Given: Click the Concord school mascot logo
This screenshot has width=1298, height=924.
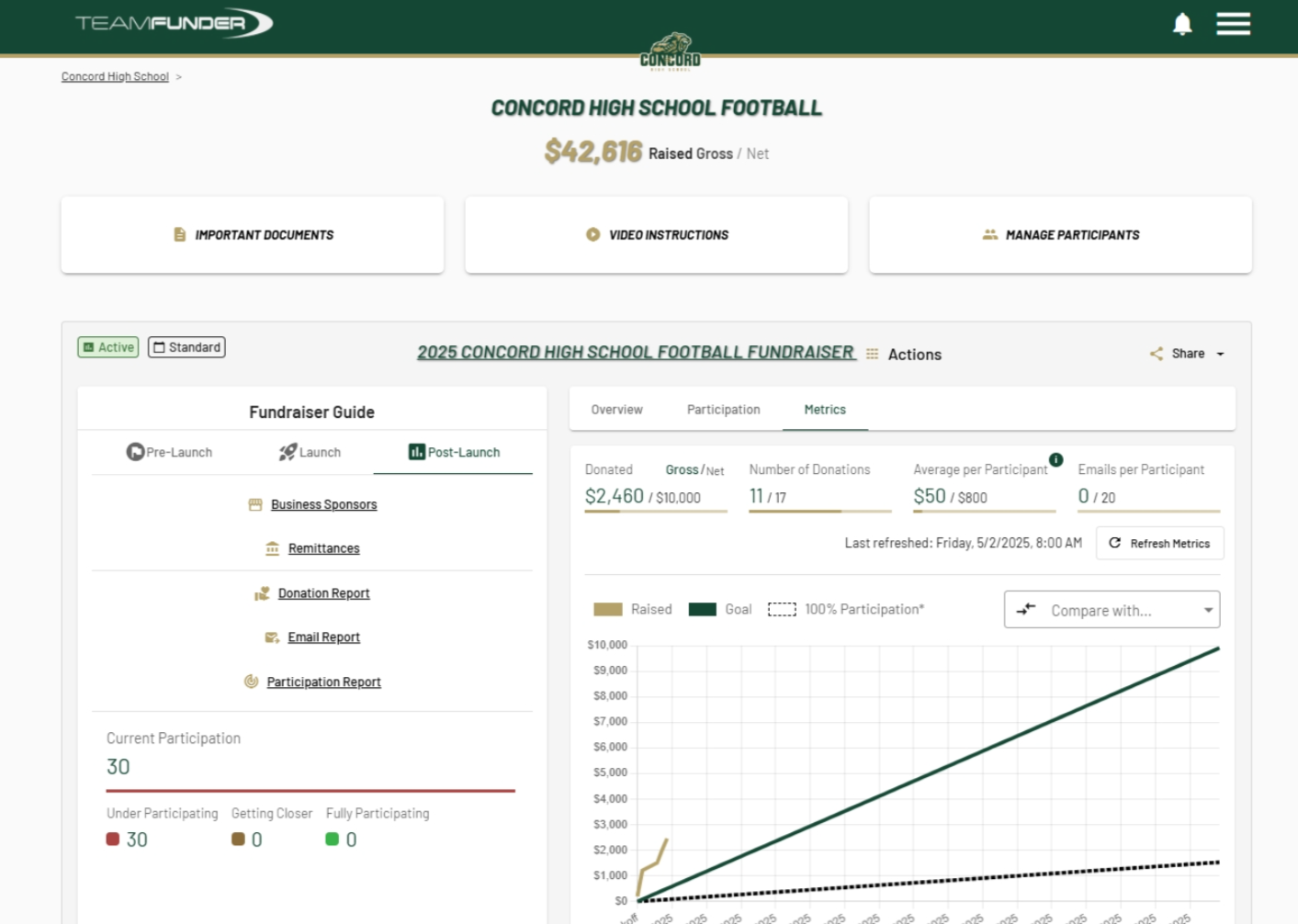Looking at the screenshot, I should (x=671, y=51).
